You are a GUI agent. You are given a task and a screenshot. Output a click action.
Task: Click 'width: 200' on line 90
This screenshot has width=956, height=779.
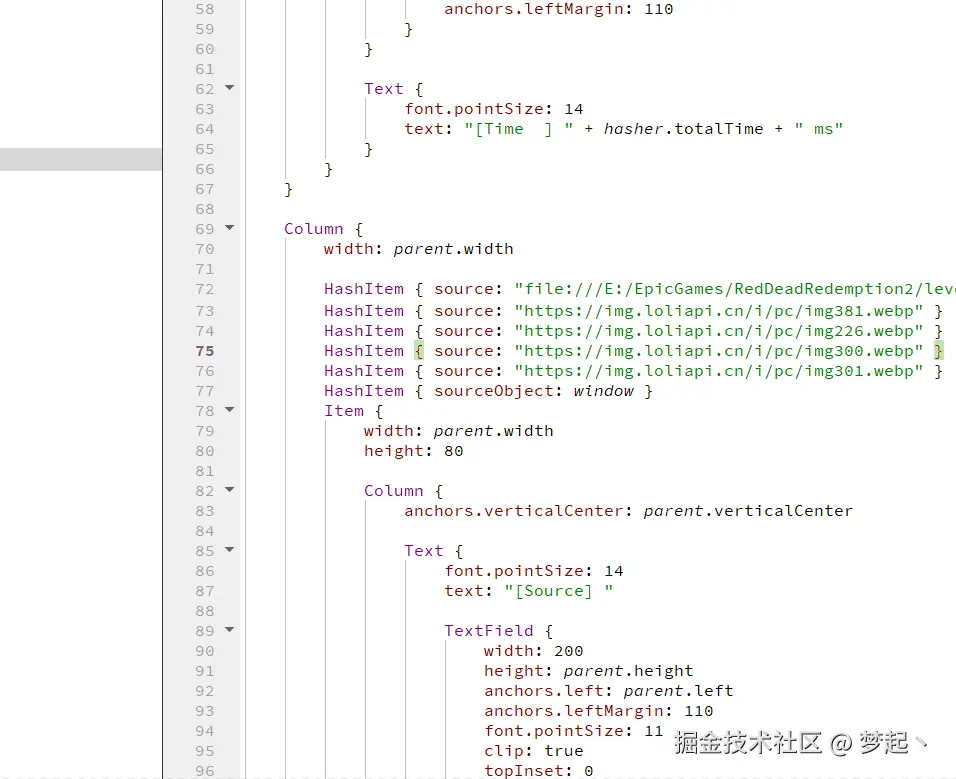point(533,651)
